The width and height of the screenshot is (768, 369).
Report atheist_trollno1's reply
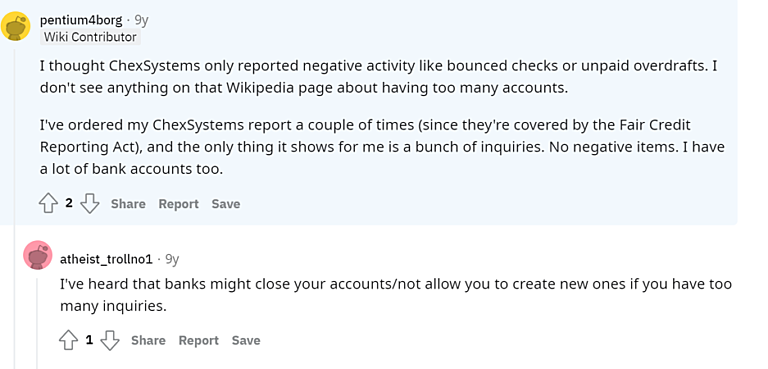[x=198, y=341]
